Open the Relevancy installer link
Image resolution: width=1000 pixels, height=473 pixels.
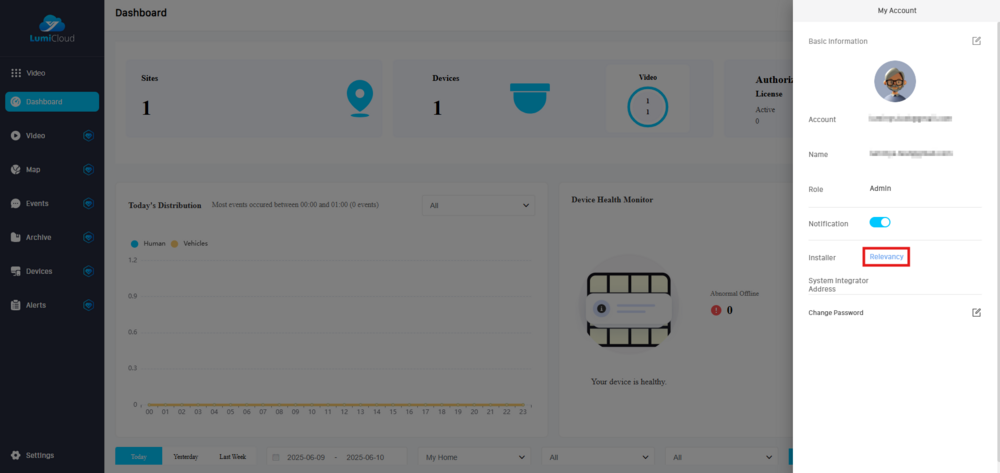tap(886, 257)
